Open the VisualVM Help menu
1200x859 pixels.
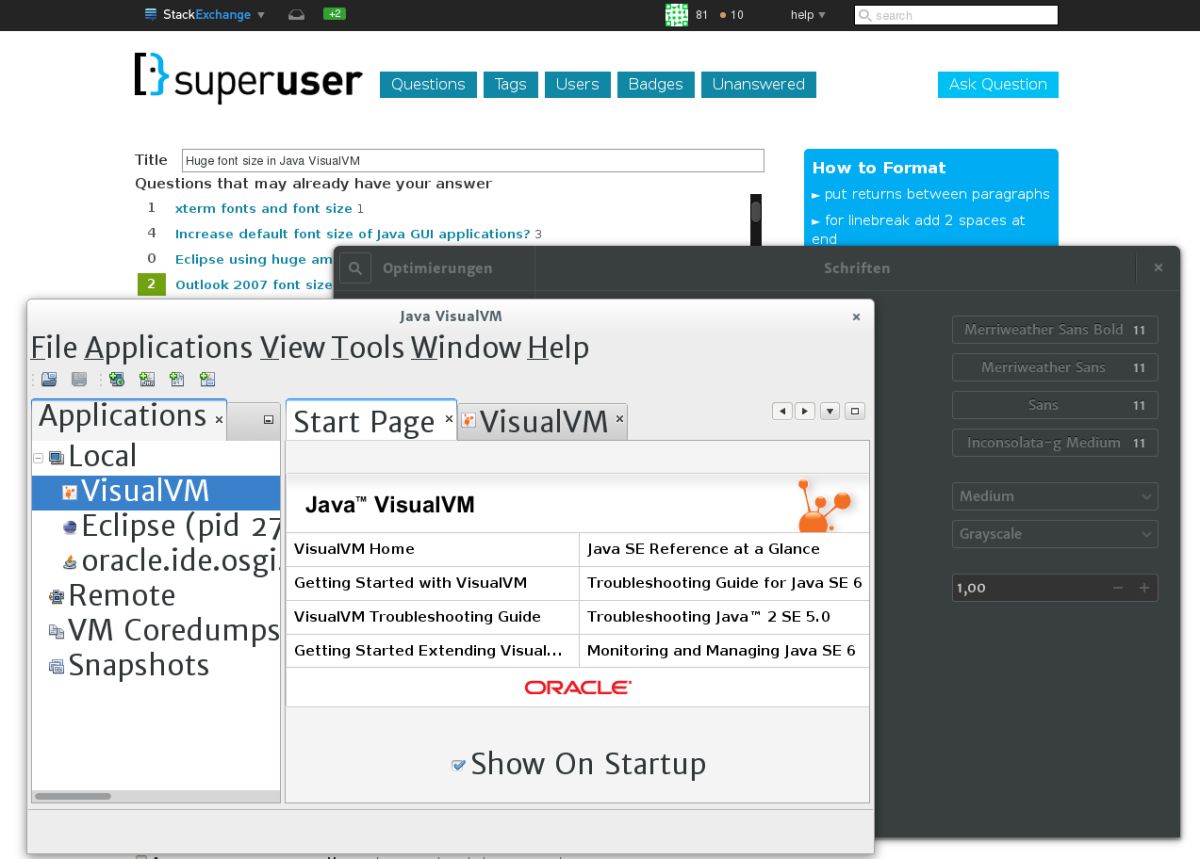558,347
